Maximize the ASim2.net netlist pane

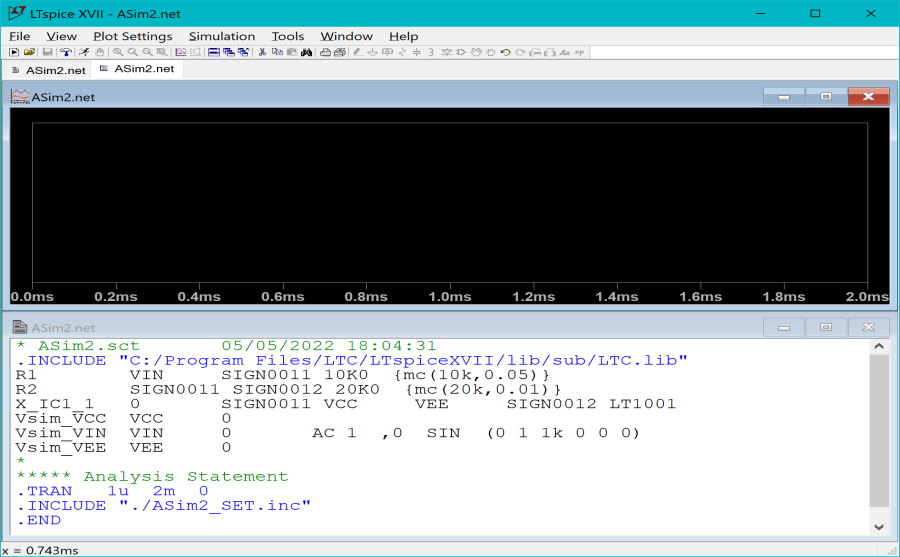click(826, 327)
